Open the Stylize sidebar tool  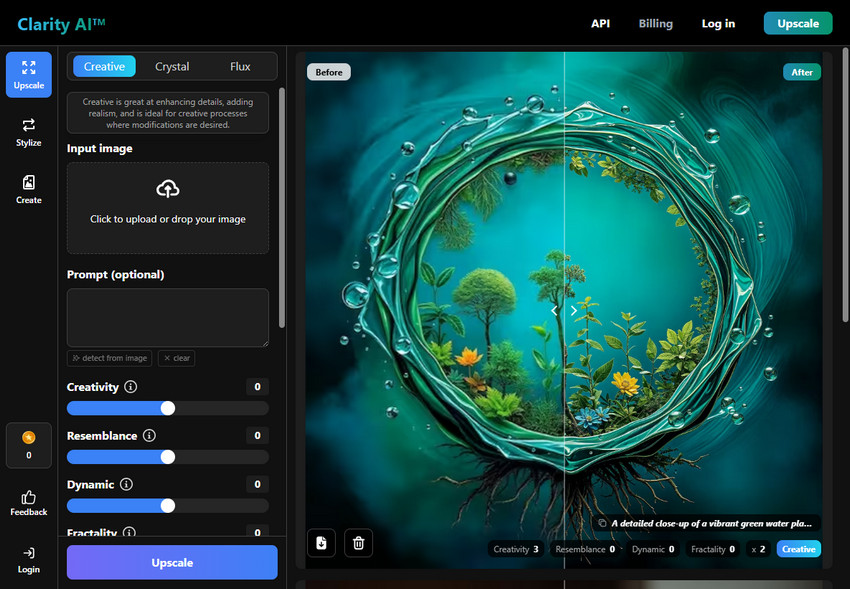point(29,132)
